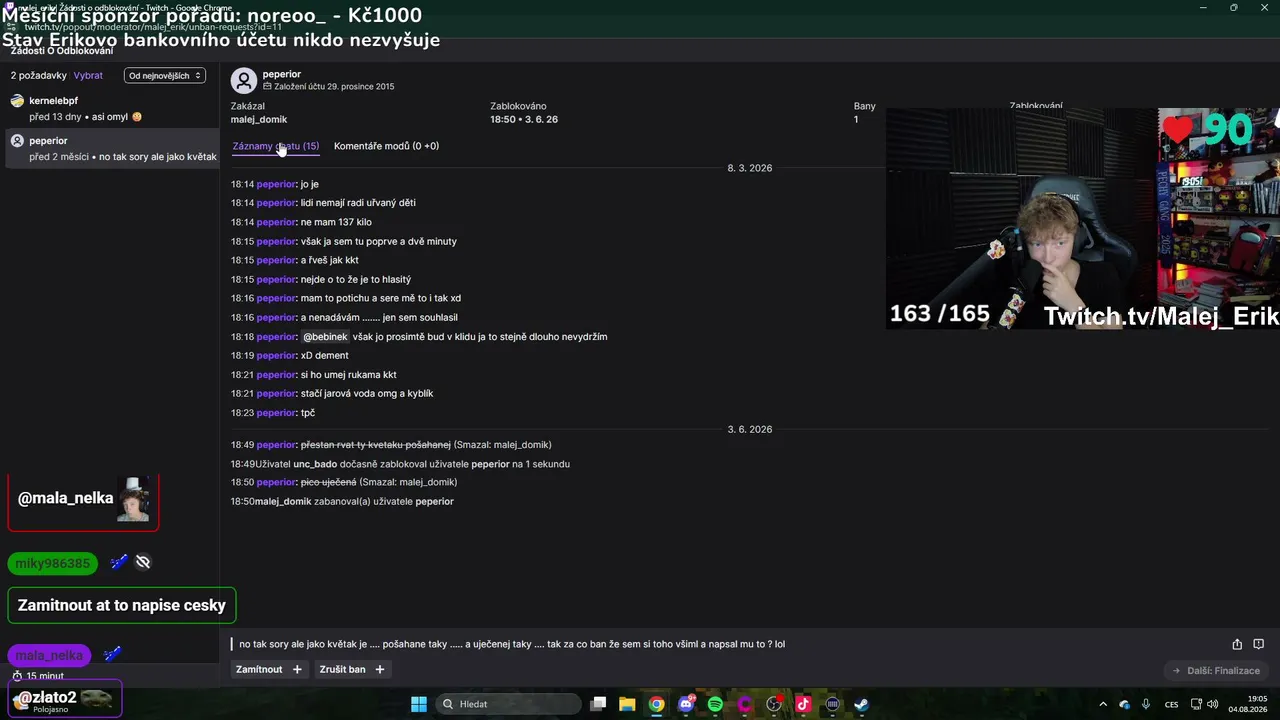1280x720 pixels.
Task: Click the satellite badge beside mala_nelka
Action: (112, 654)
